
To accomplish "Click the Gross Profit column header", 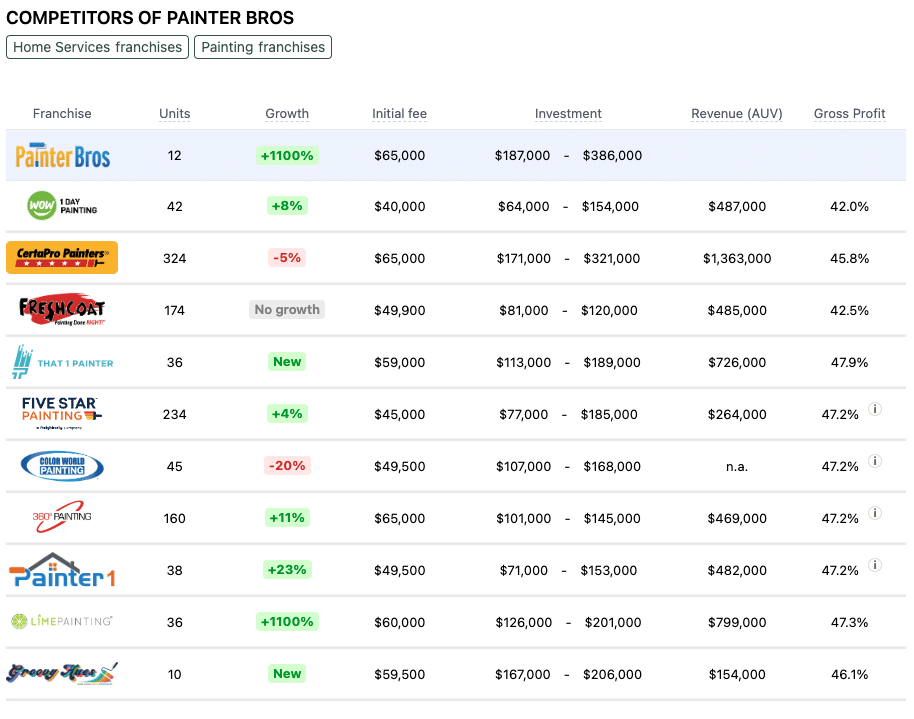I will pos(849,114).
